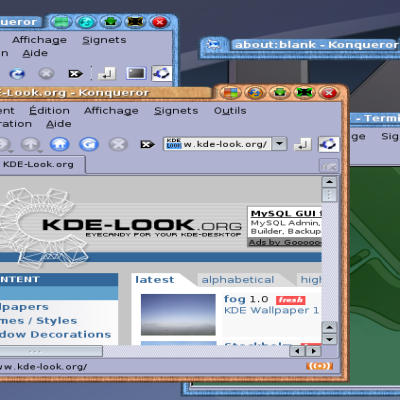This screenshot has width=400, height=400.
Task: Open Up button's history dropdown arrow
Action: 40,152
